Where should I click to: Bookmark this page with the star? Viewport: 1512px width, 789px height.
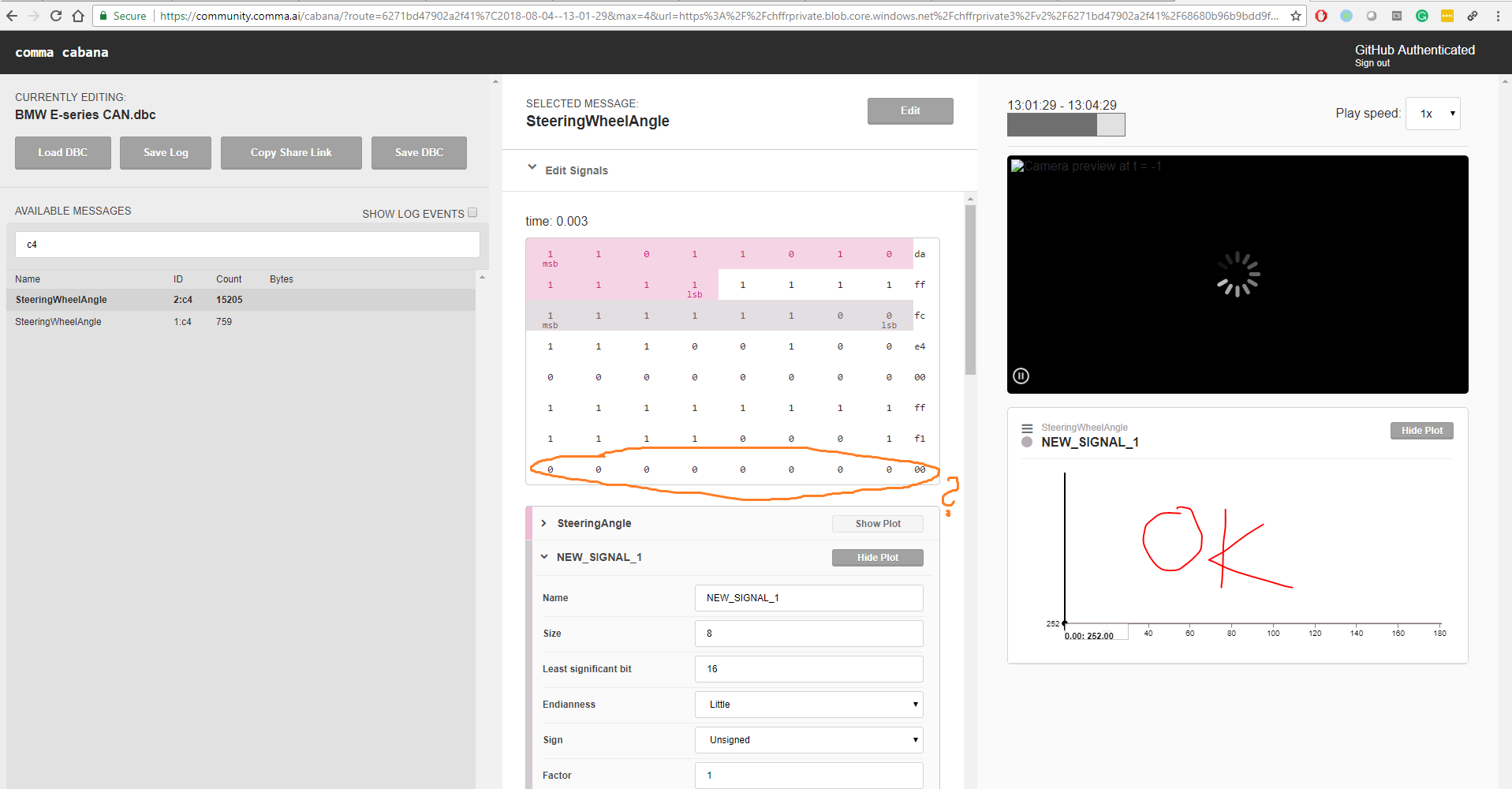[x=1296, y=15]
